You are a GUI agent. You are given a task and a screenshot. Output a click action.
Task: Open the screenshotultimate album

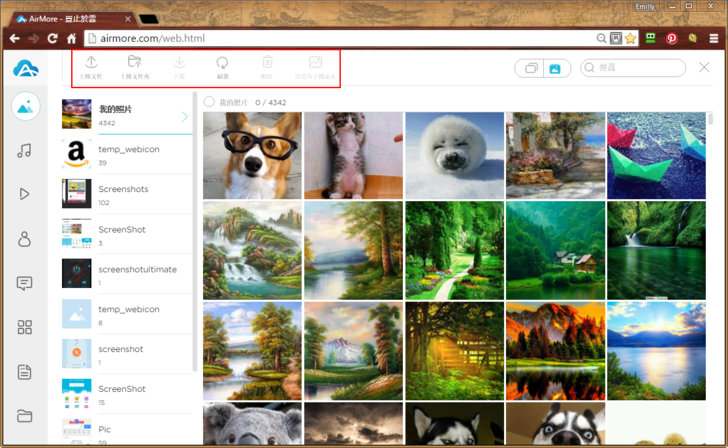click(x=127, y=274)
